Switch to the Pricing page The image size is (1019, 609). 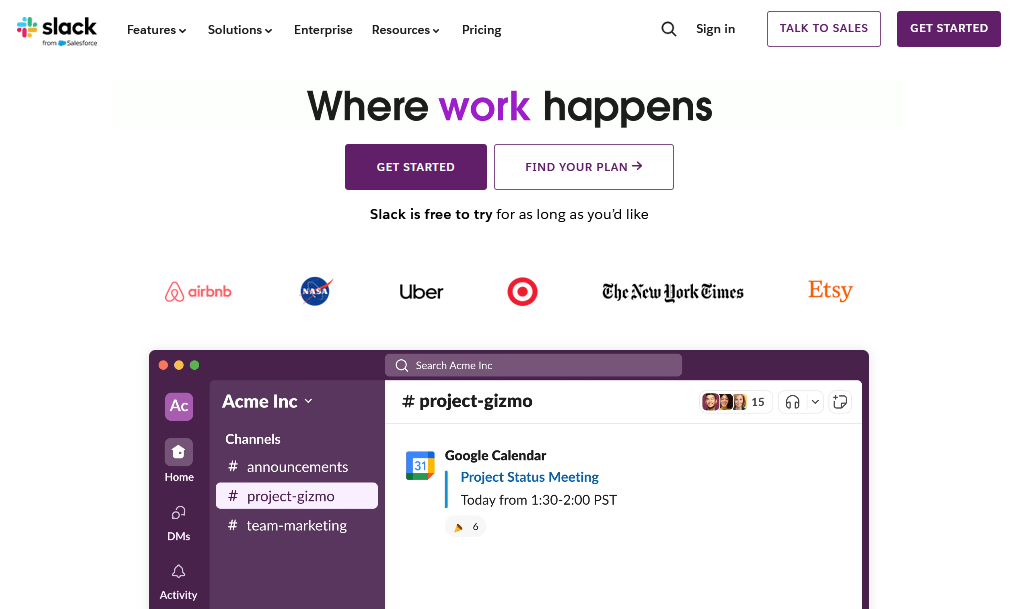[481, 30]
